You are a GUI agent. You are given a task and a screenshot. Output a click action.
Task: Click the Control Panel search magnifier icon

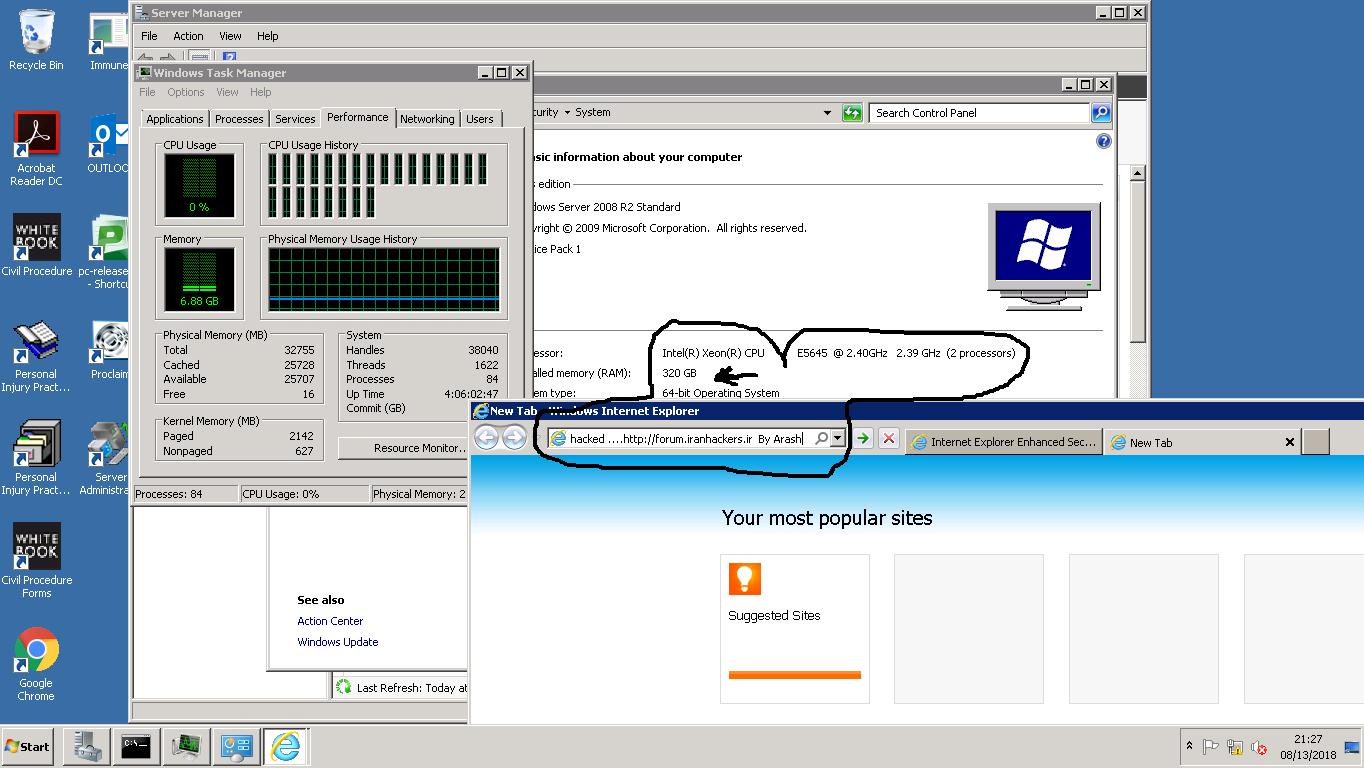tap(1100, 113)
